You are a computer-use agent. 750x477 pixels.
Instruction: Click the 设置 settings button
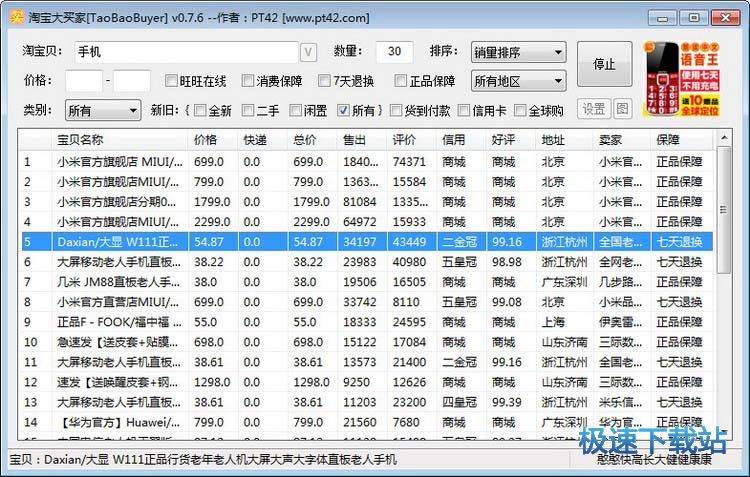593,109
